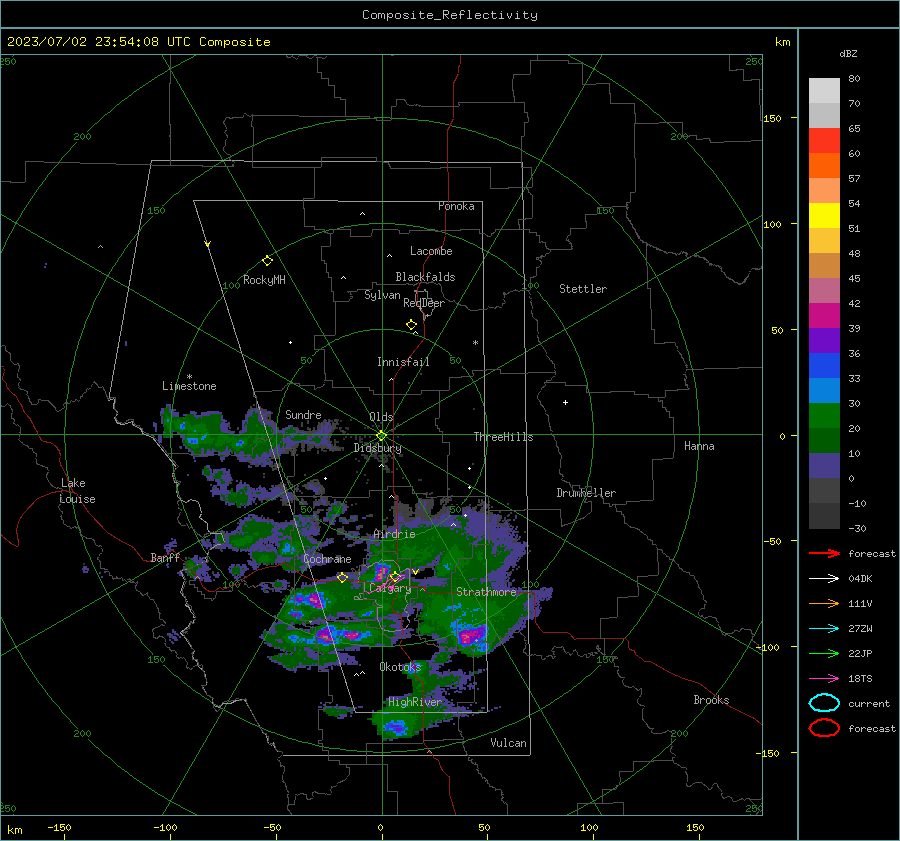The height and width of the screenshot is (841, 900).
Task: Click the Lake Louise label
Action: (77, 491)
